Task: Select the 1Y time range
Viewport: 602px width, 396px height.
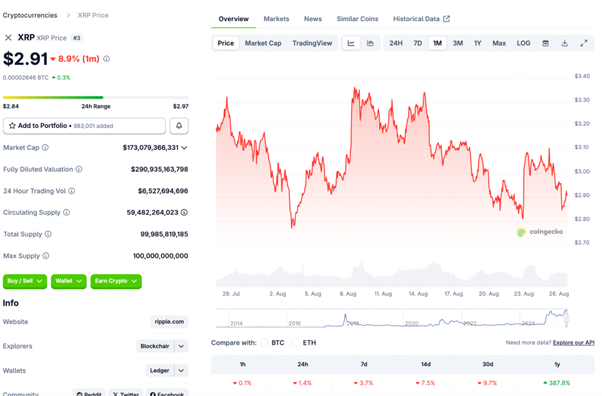Action: click(x=478, y=43)
